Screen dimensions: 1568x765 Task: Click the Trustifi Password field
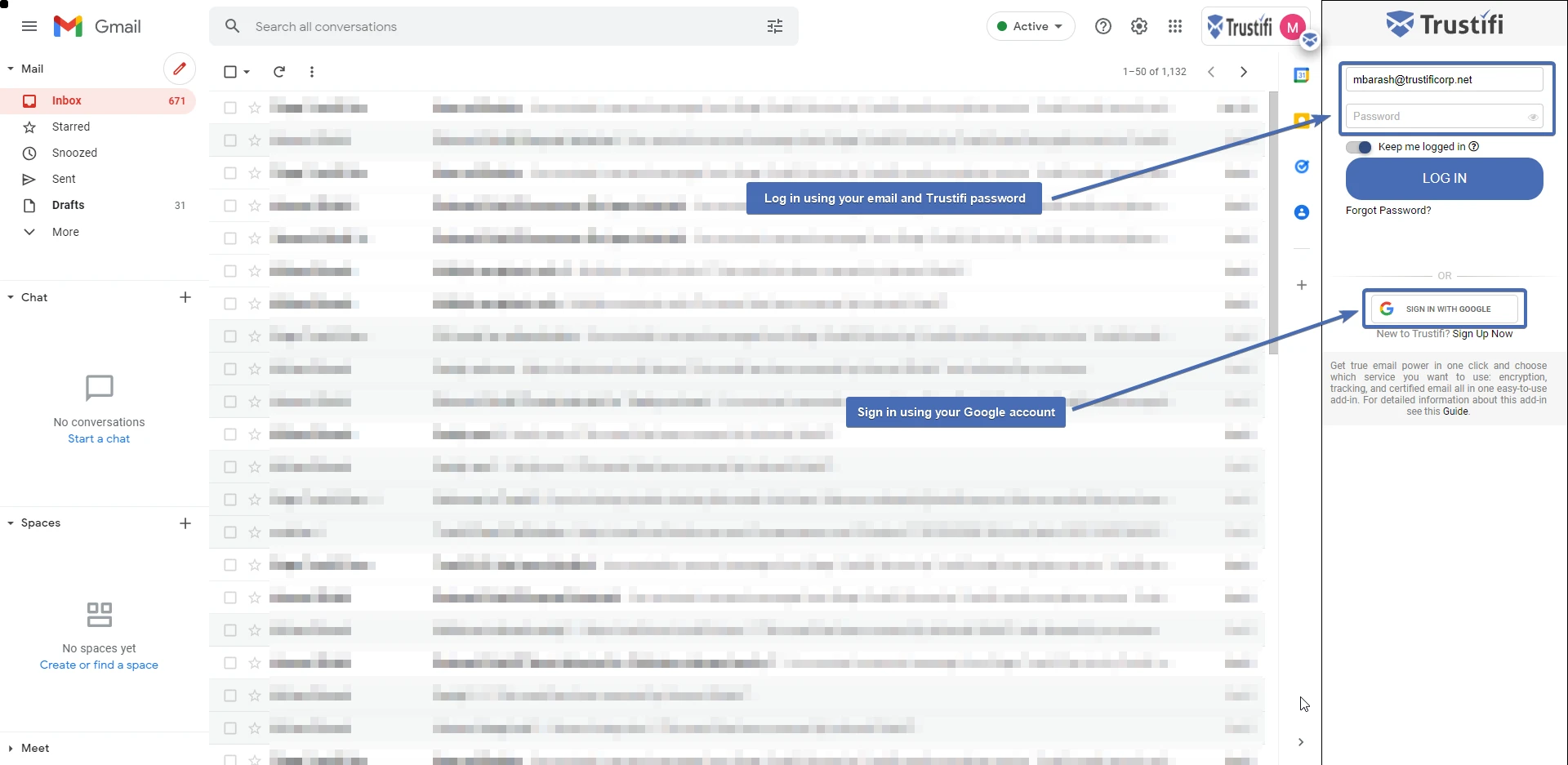tap(1436, 117)
